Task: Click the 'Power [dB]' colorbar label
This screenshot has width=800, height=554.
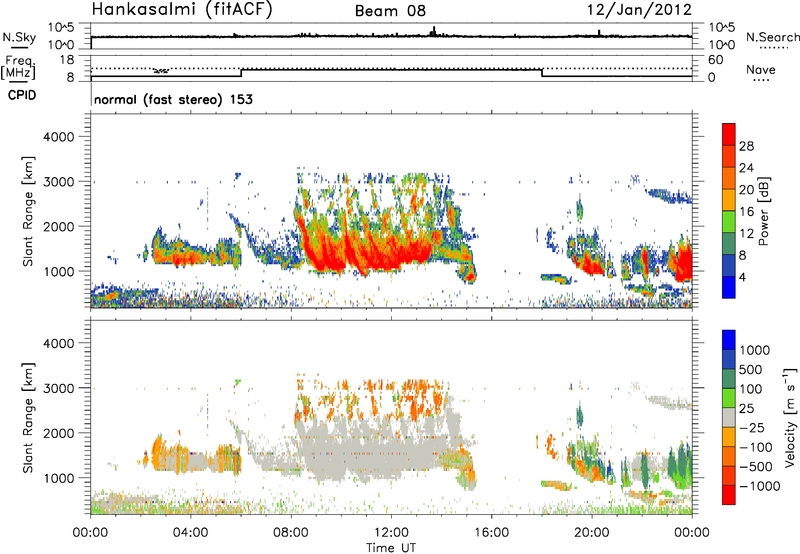Action: click(763, 211)
